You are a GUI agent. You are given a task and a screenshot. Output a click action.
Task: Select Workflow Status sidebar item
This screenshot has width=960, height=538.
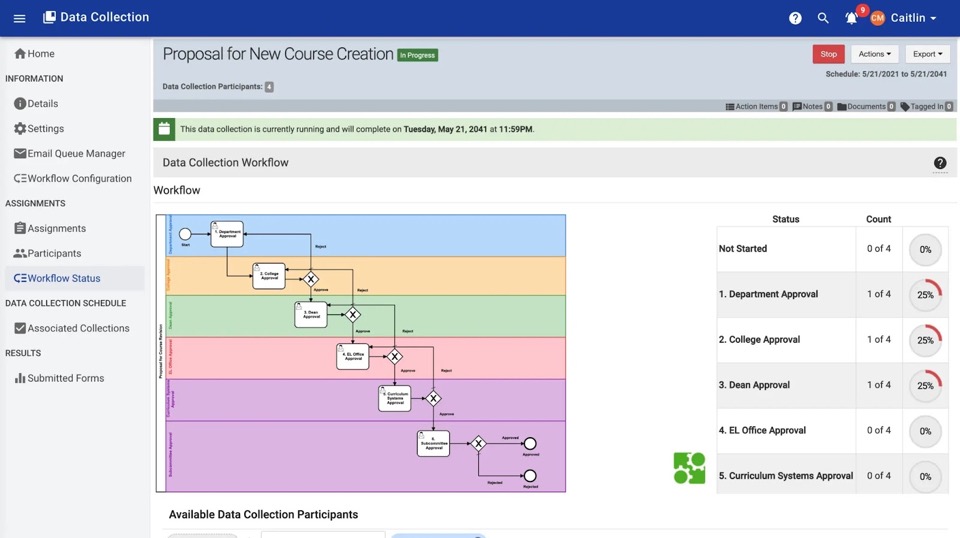(x=75, y=278)
